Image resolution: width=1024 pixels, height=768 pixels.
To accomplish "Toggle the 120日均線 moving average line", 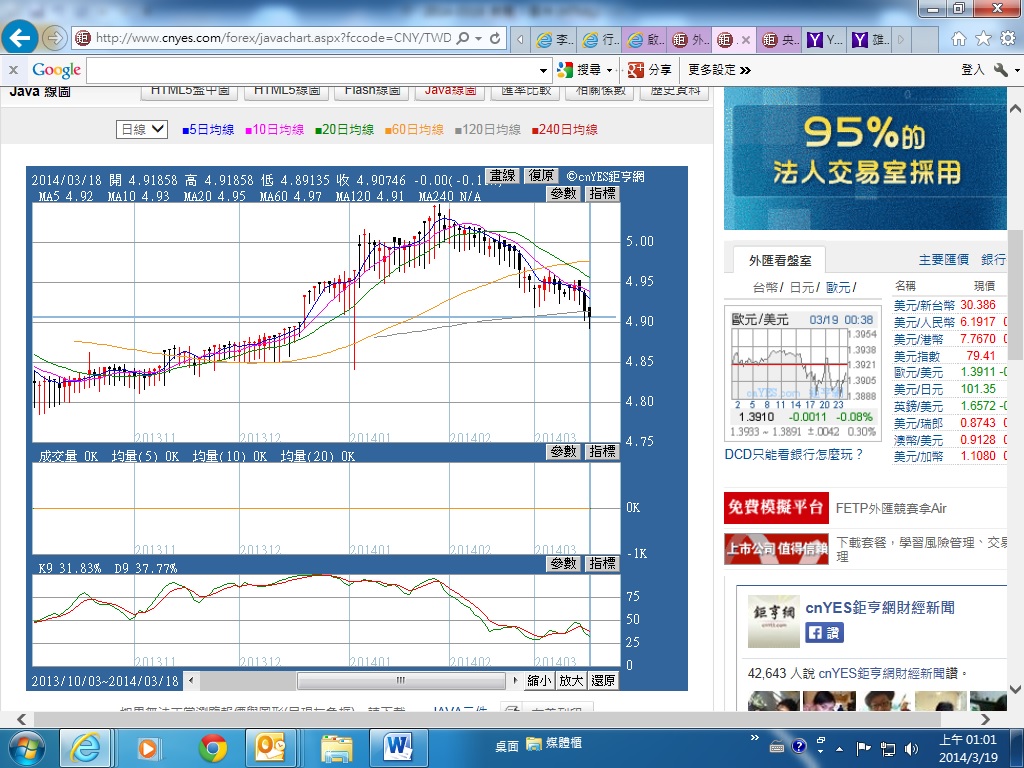I will [488, 129].
